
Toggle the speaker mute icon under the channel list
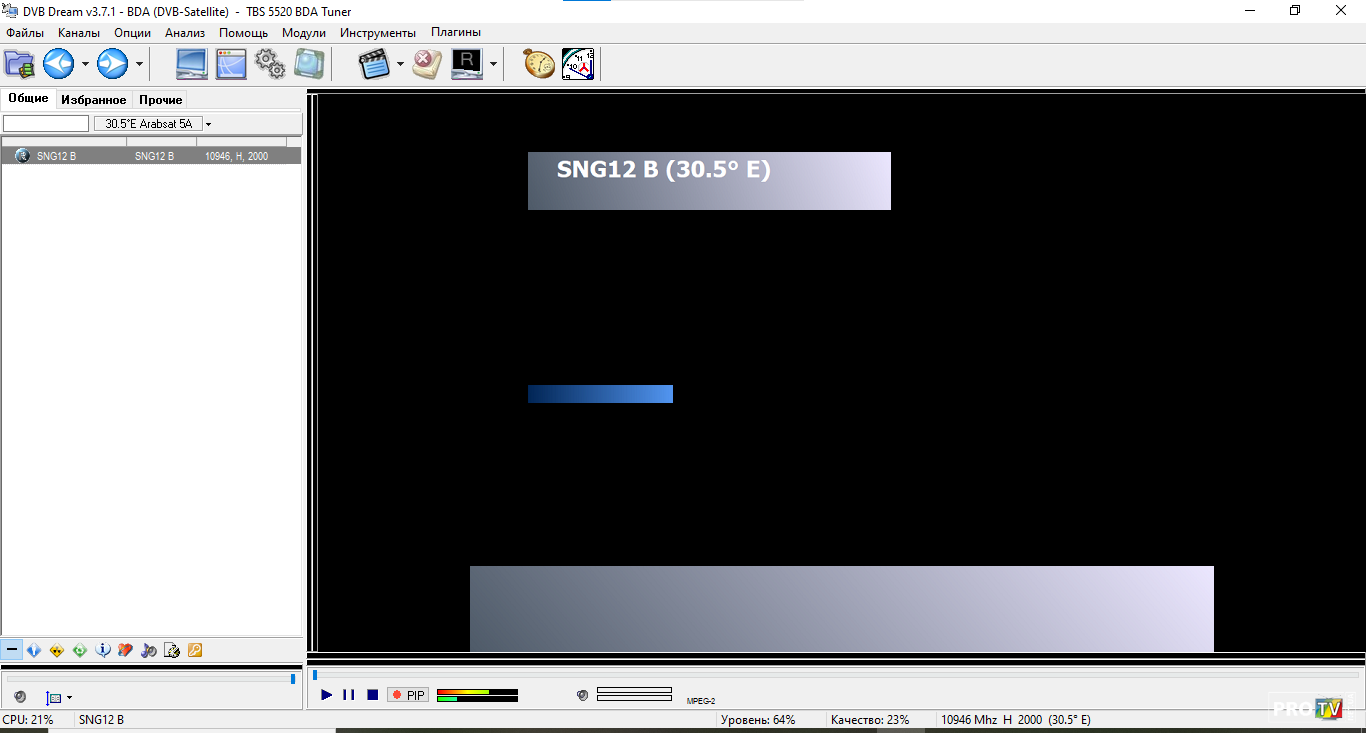(x=20, y=697)
